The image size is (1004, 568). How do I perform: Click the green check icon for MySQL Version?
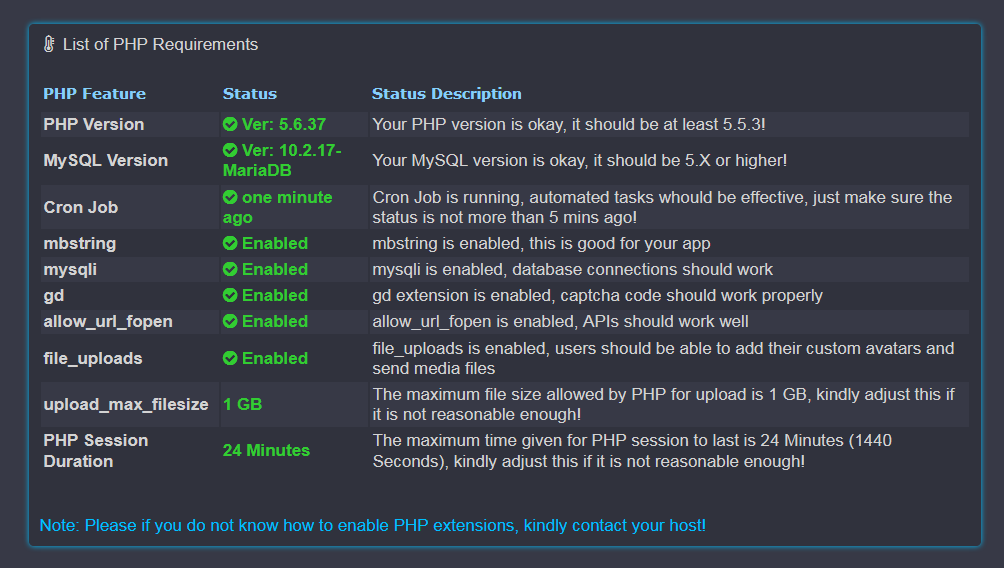click(x=230, y=150)
